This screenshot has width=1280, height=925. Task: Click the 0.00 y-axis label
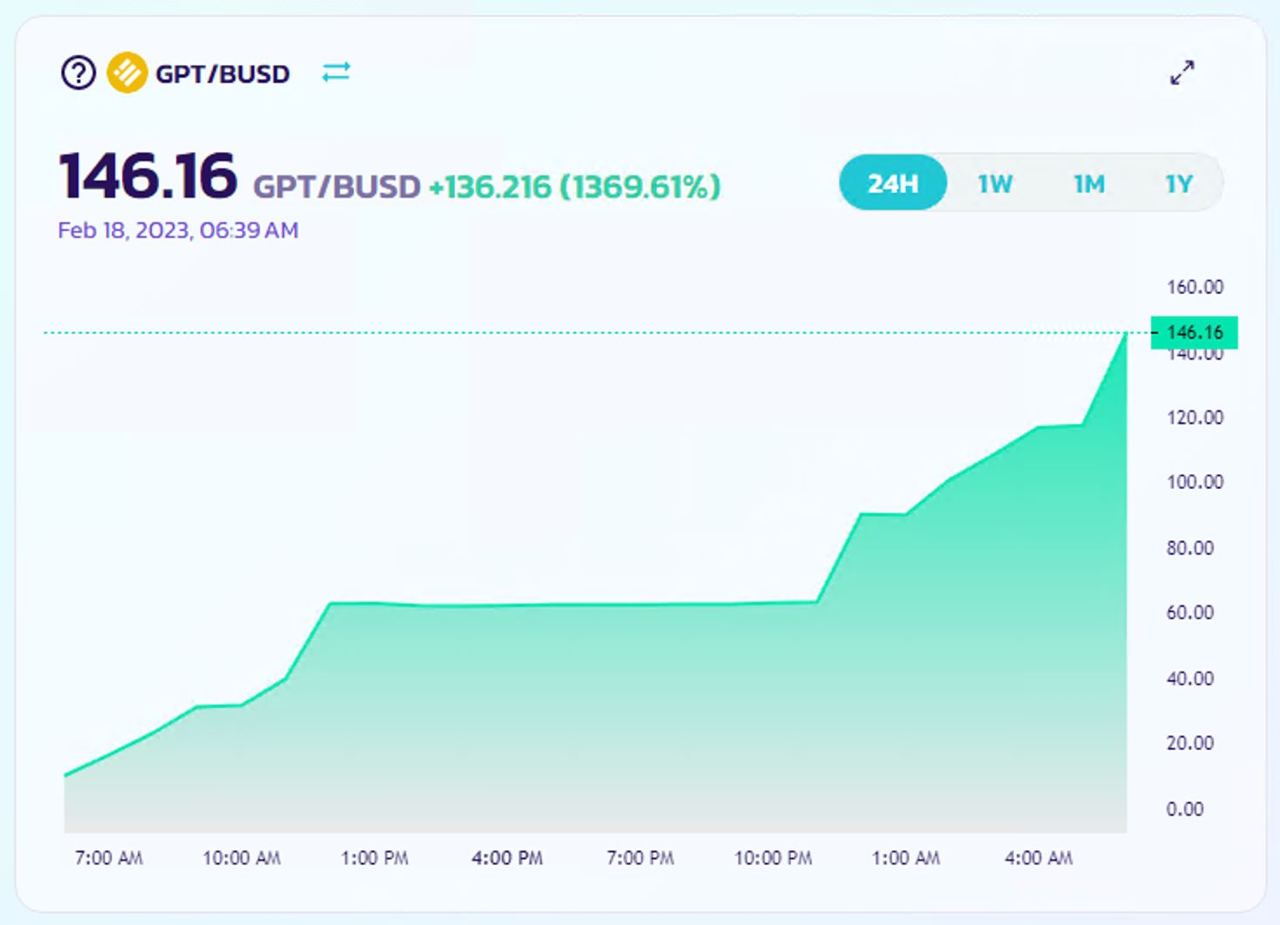(x=1185, y=808)
